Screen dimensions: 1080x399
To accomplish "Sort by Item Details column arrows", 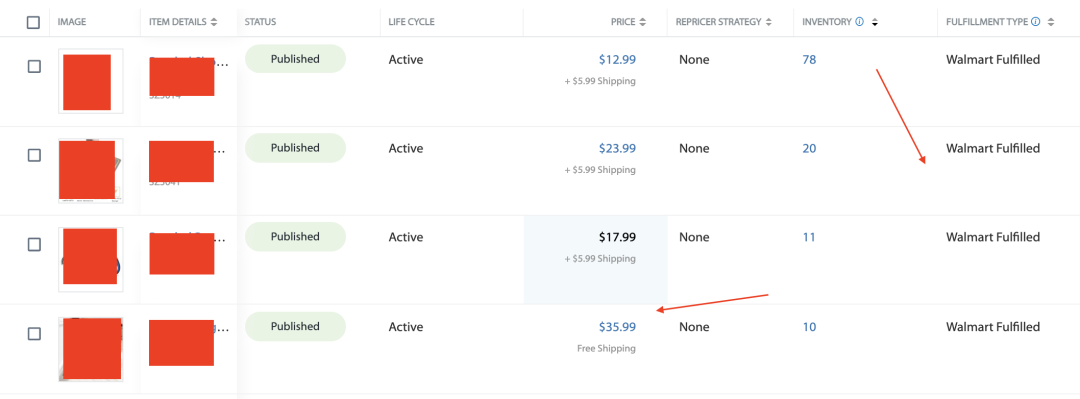I will 214,22.
